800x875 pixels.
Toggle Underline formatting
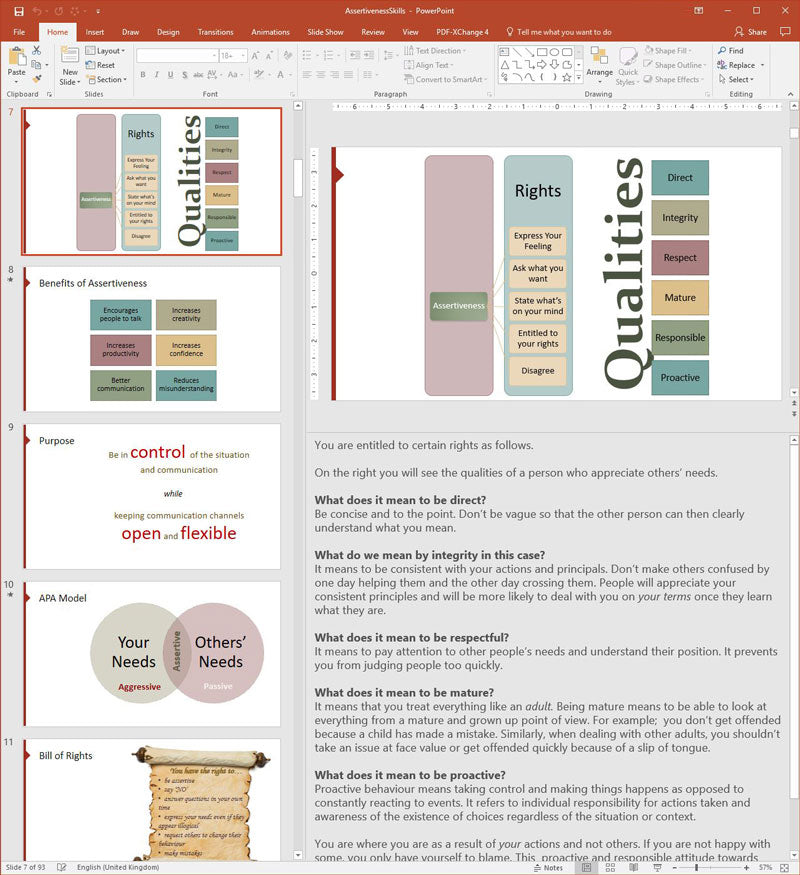coord(171,74)
